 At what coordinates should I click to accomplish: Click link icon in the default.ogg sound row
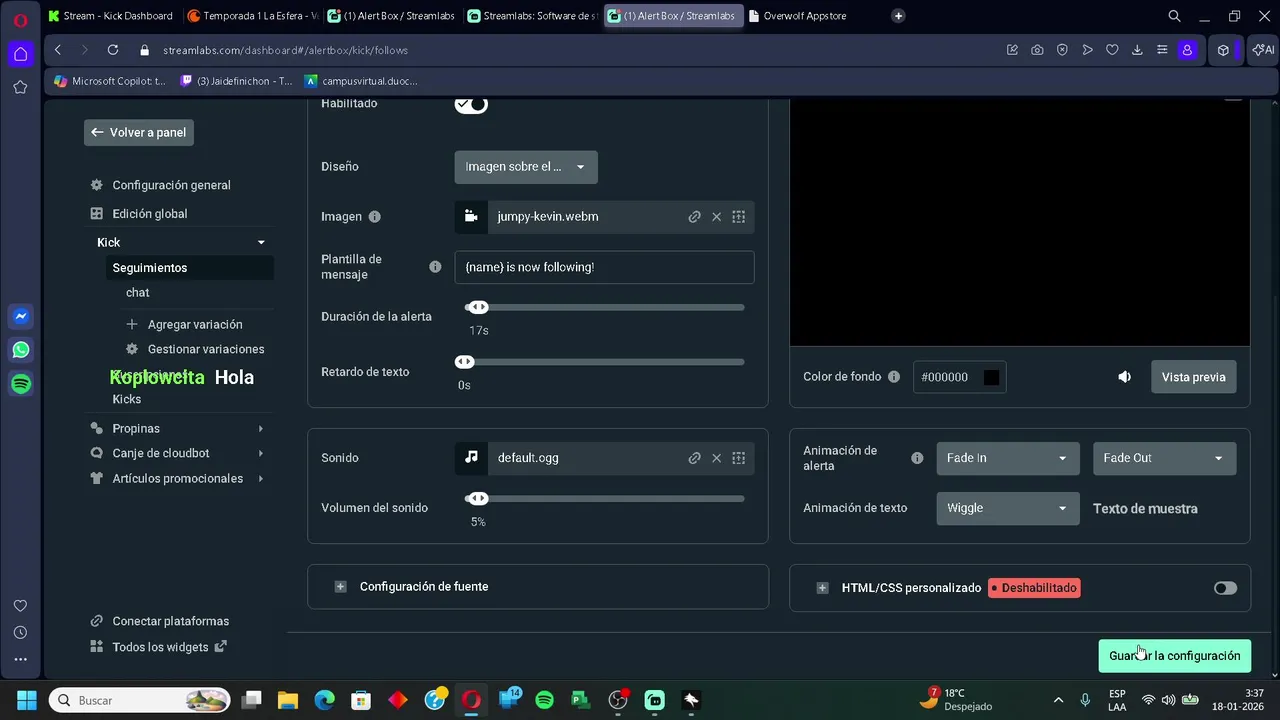694,458
